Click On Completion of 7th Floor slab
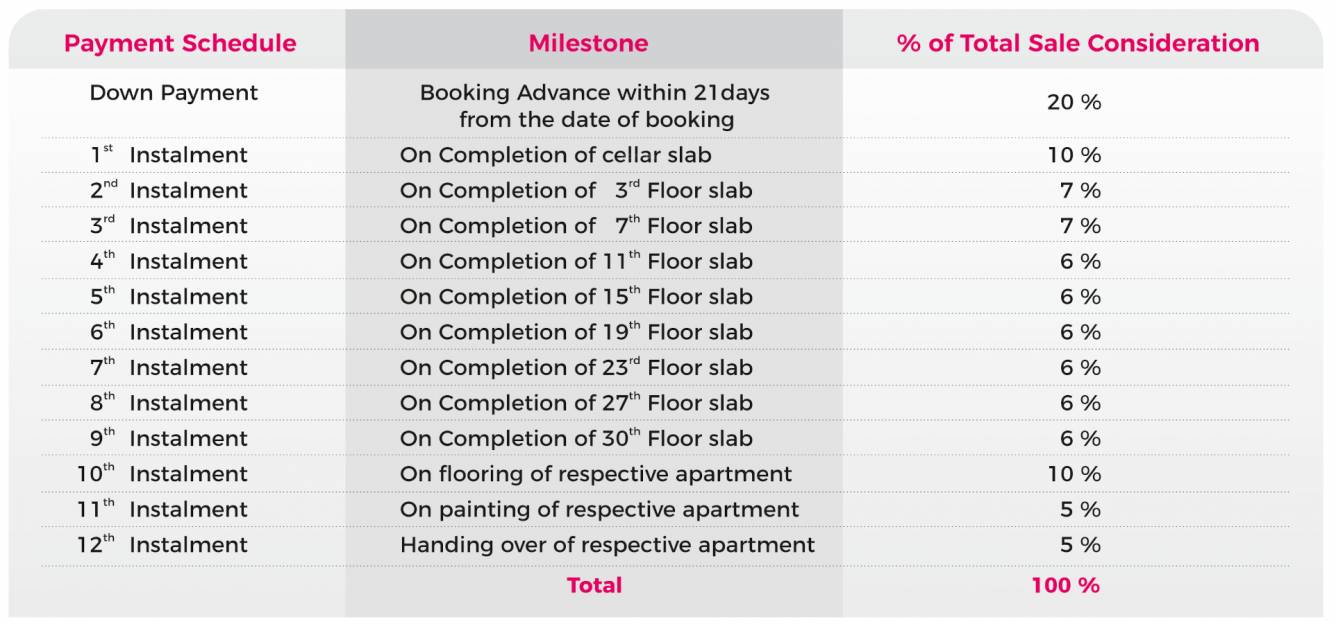 tap(576, 226)
